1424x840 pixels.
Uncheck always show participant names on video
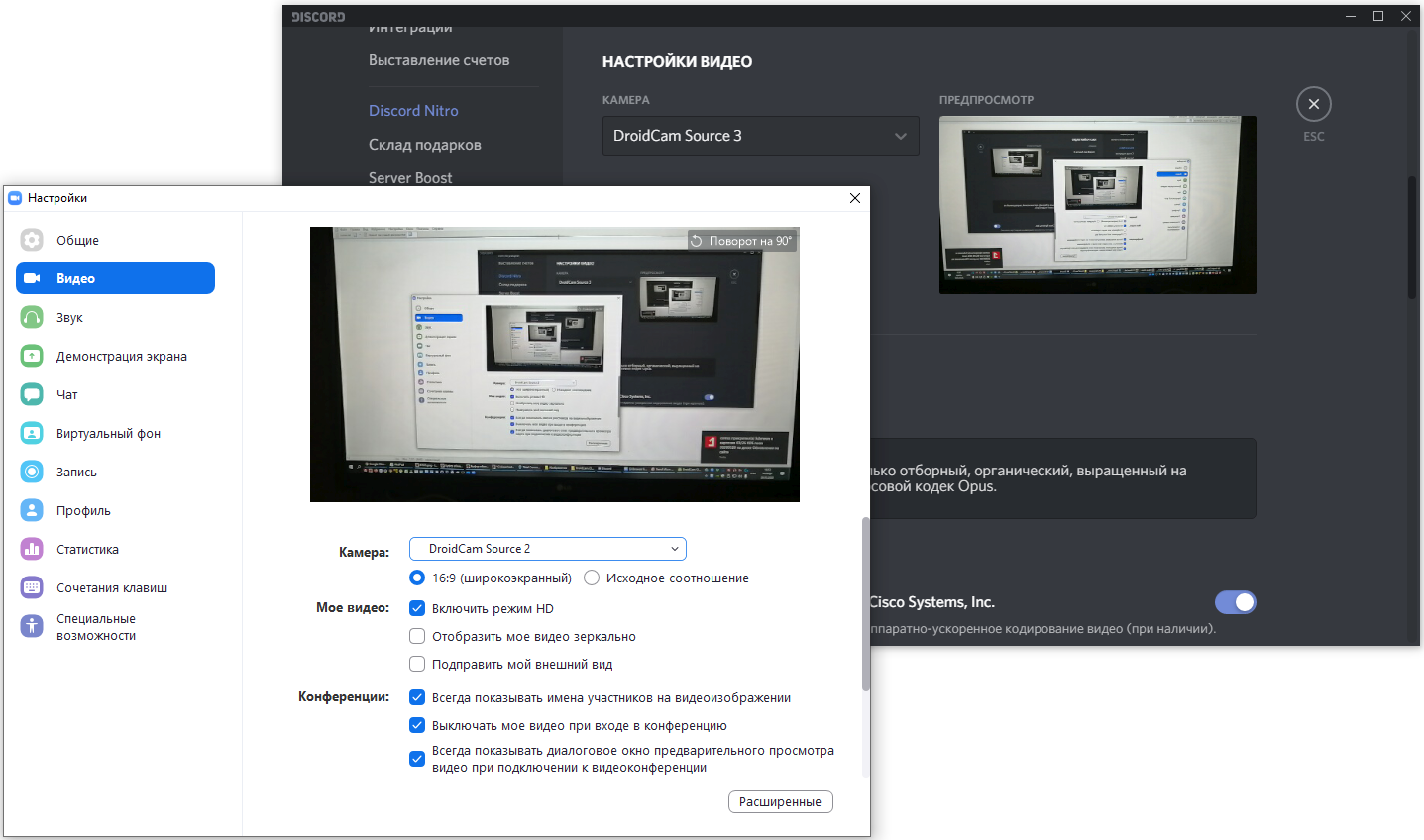pos(417,697)
